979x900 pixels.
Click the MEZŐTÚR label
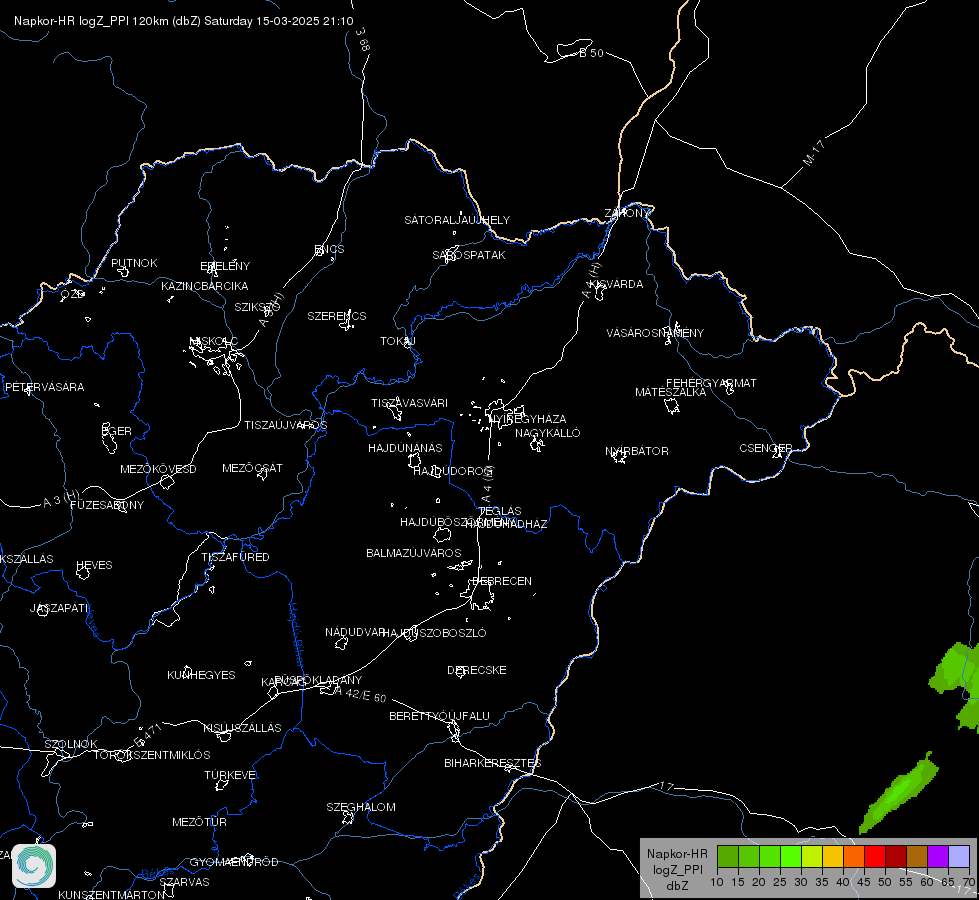coord(199,822)
